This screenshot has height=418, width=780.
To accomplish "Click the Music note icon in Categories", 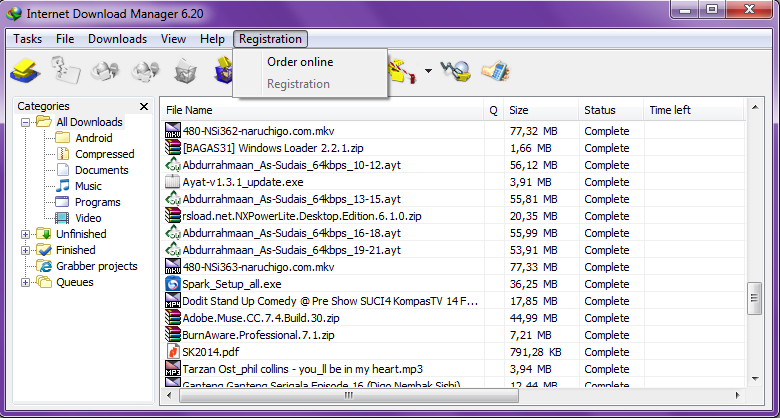I will 62,186.
